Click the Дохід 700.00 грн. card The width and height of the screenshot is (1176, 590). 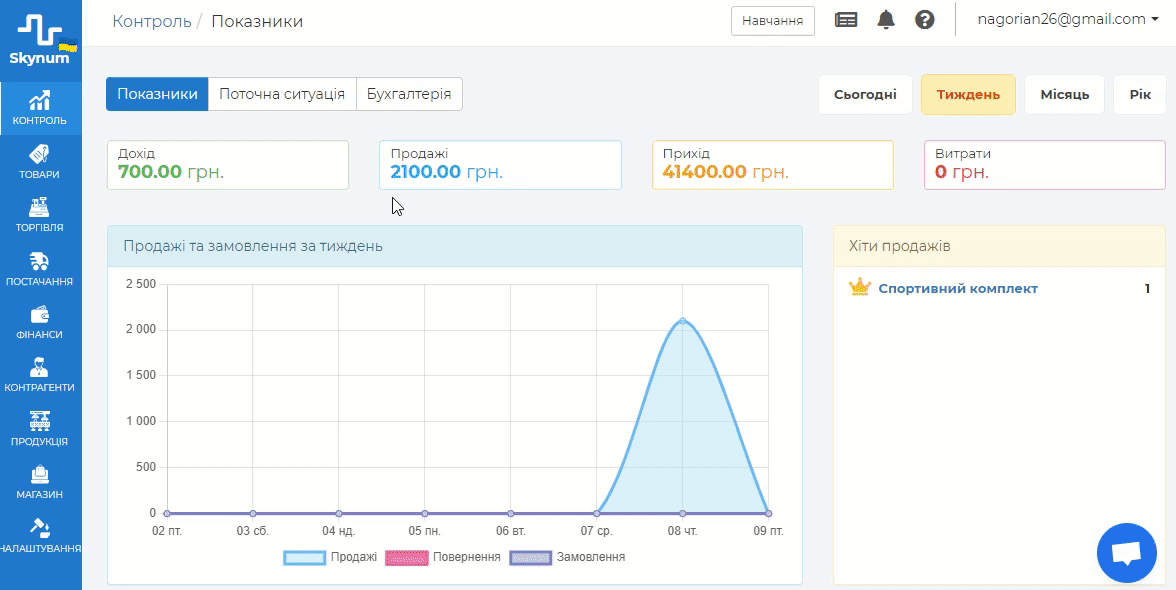[x=228, y=165]
